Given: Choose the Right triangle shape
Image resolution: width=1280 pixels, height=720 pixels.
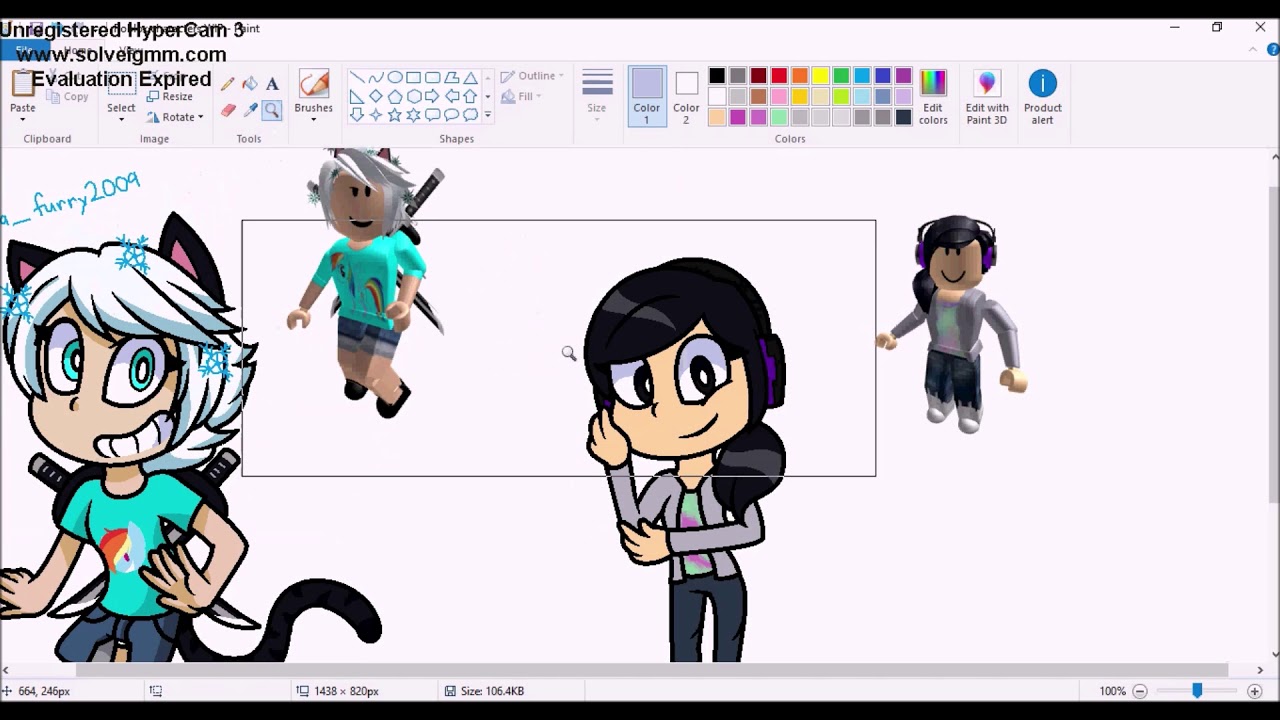Looking at the screenshot, I should (357, 96).
